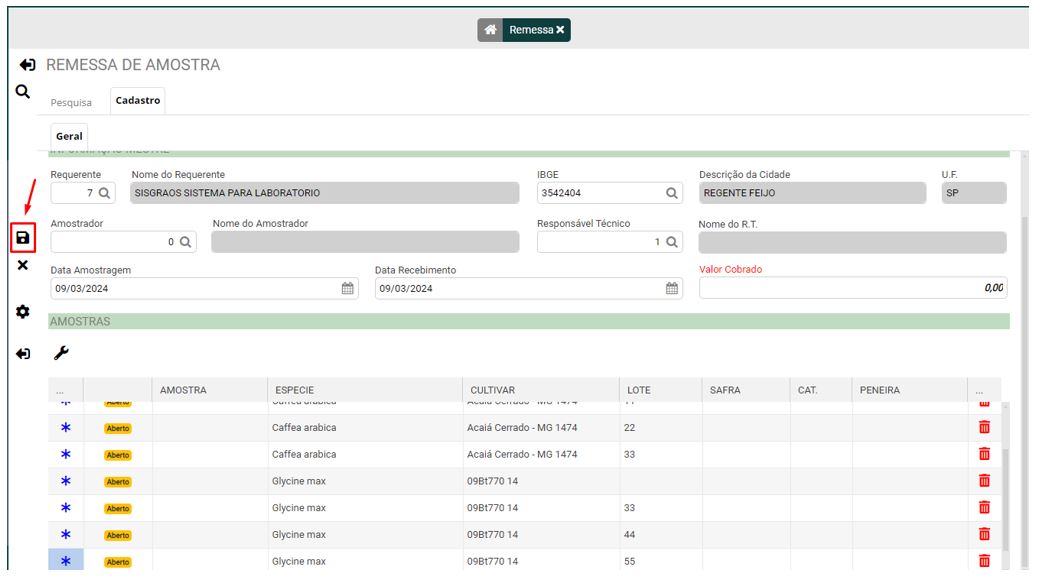The image size is (1039, 582).
Task: Click the Responsável Técnico search icon
Action: point(672,242)
